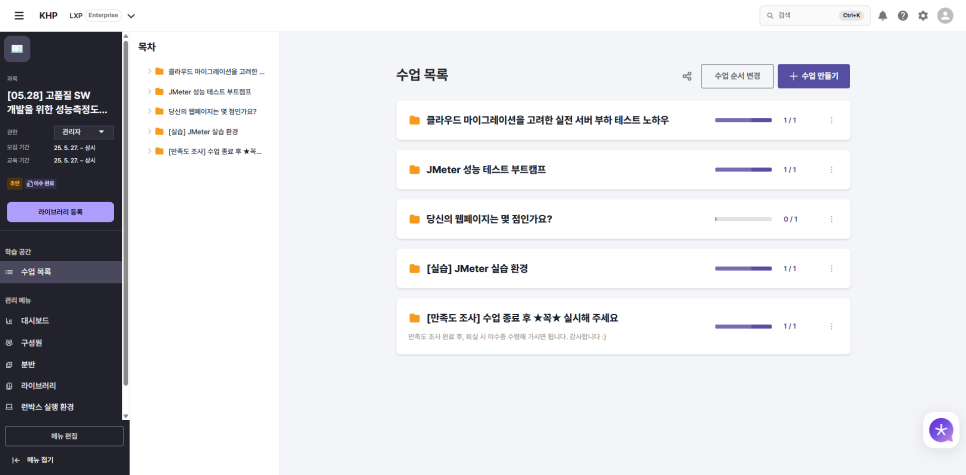Click the course title [05.28] 고품질 SW
Image resolution: width=966 pixels, height=475 pixels.
pyautogui.click(x=57, y=103)
